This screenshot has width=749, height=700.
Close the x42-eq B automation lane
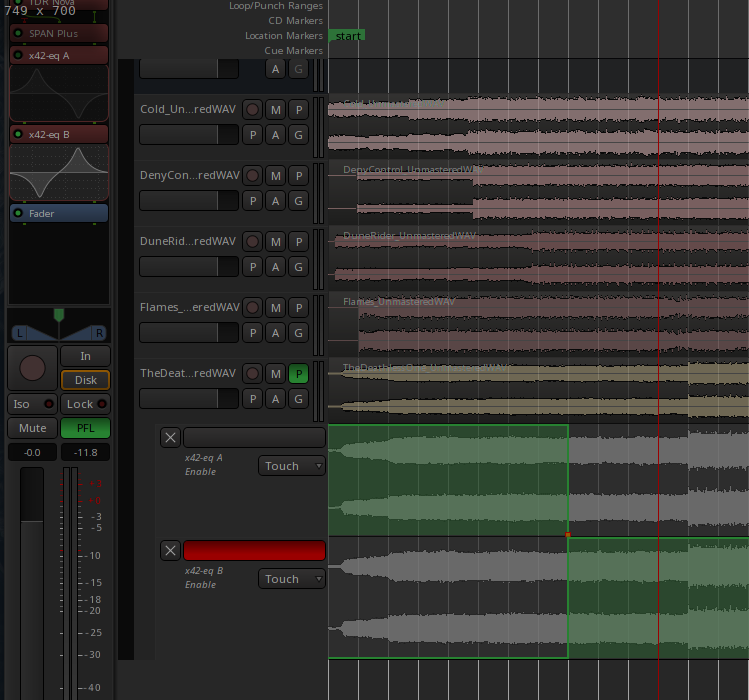click(171, 550)
